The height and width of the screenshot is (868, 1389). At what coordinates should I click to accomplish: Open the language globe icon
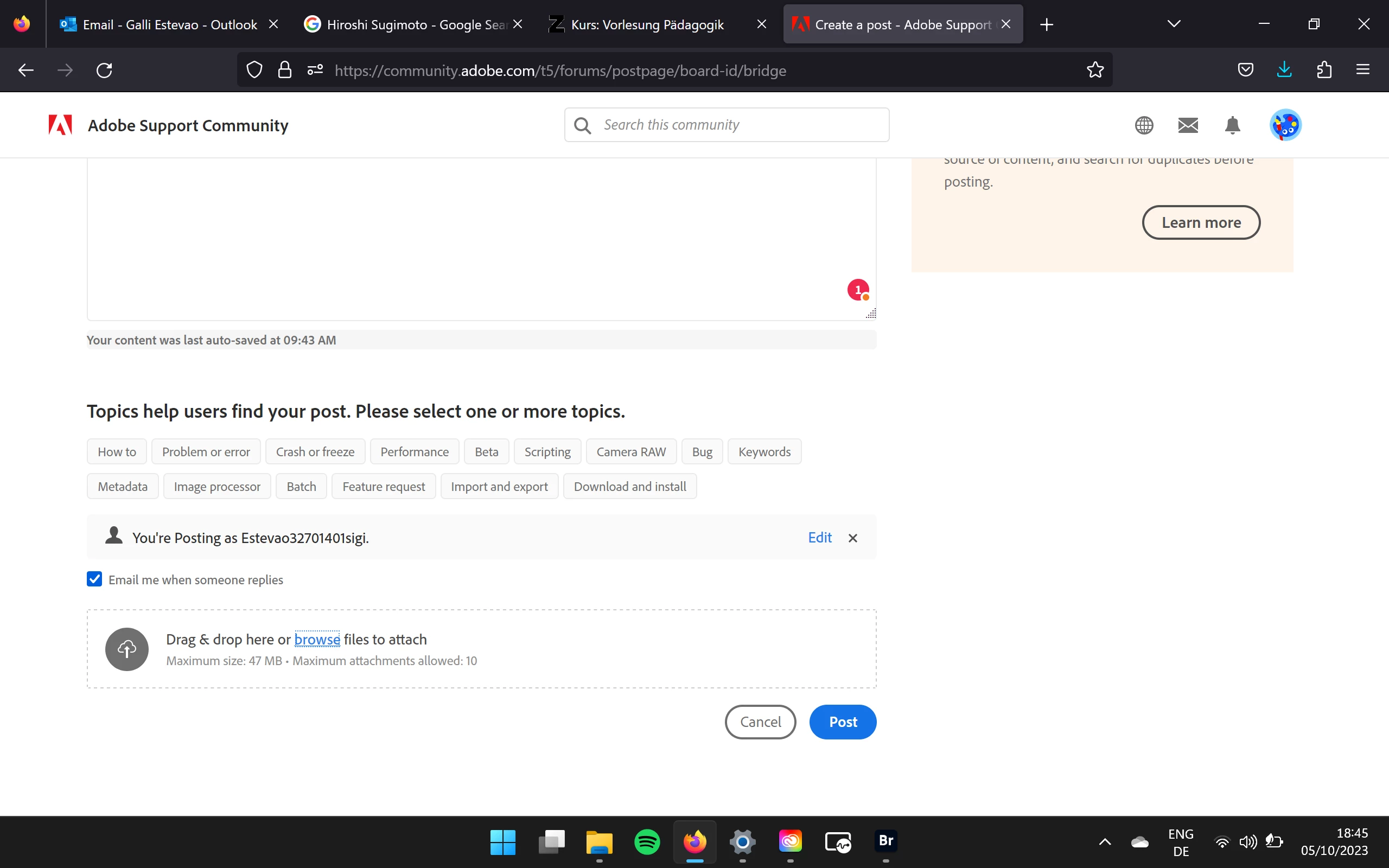click(x=1144, y=125)
